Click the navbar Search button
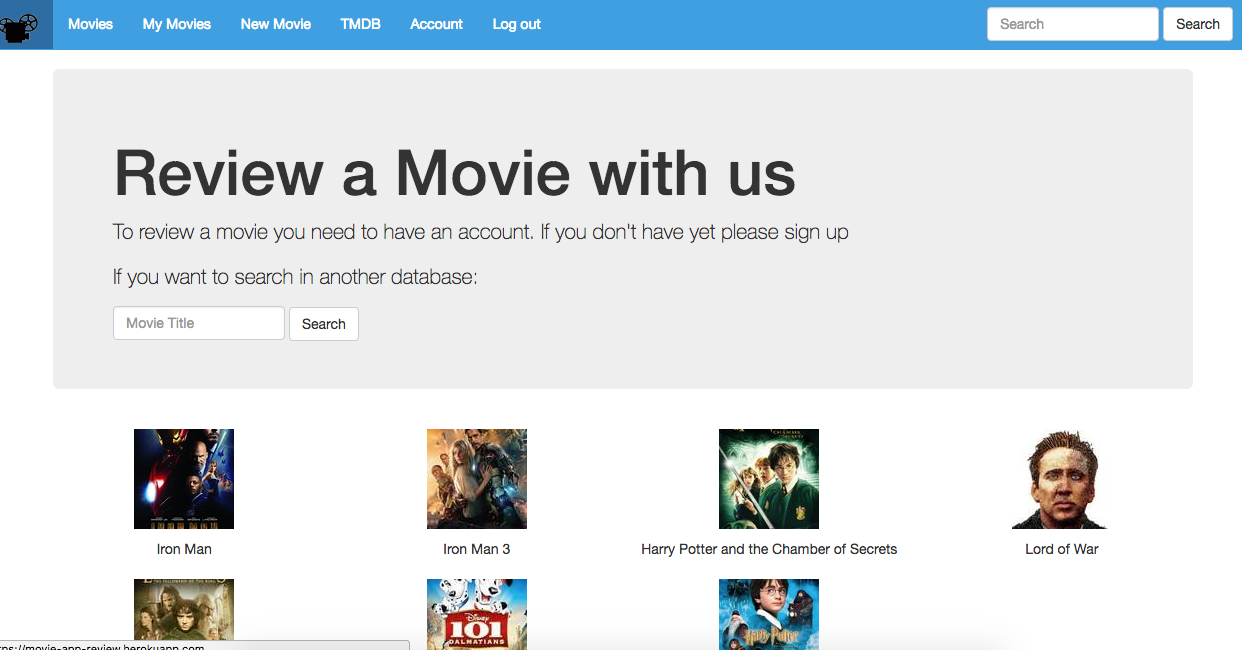 (1198, 24)
